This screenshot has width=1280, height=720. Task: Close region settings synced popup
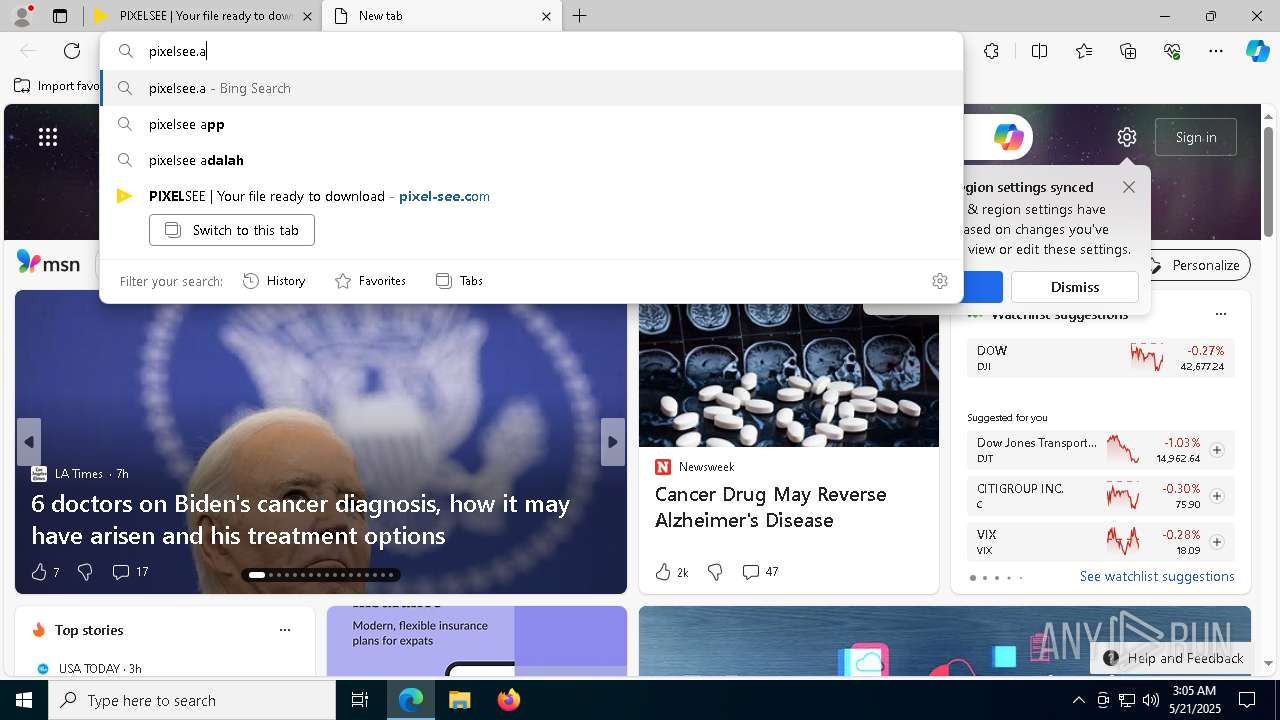coord(1129,187)
